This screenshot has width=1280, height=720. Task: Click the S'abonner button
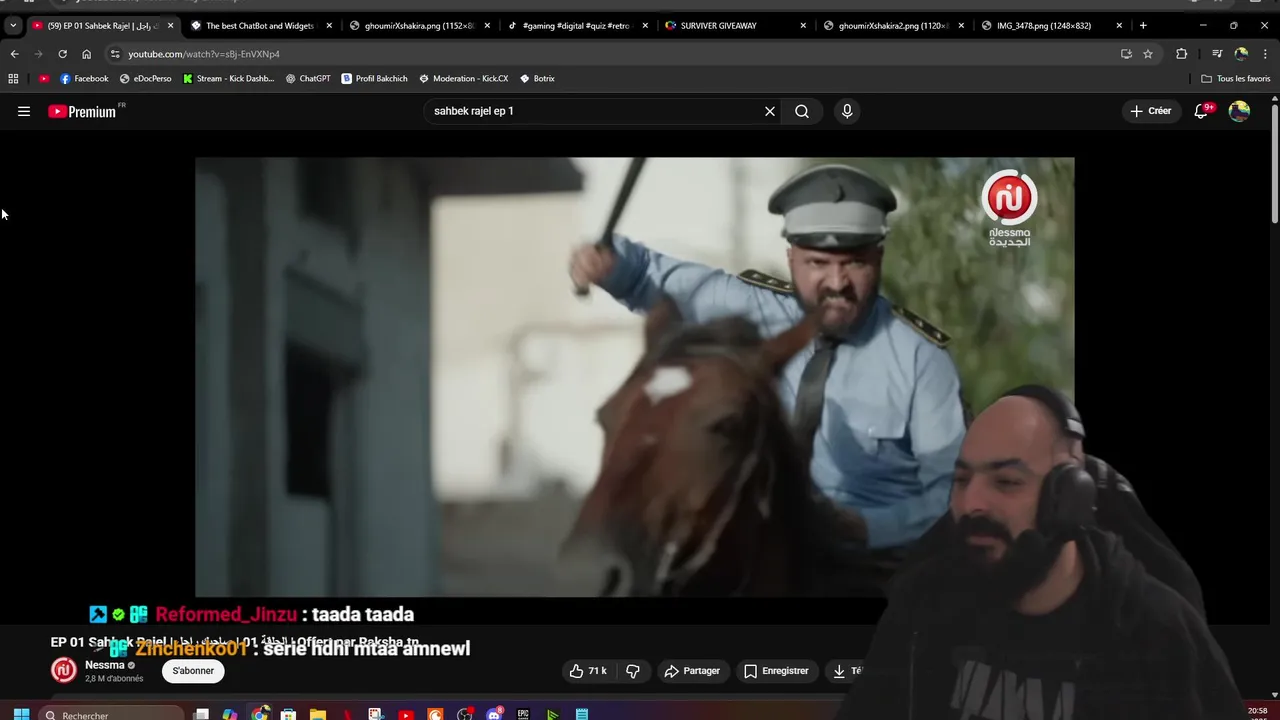pyautogui.click(x=193, y=671)
